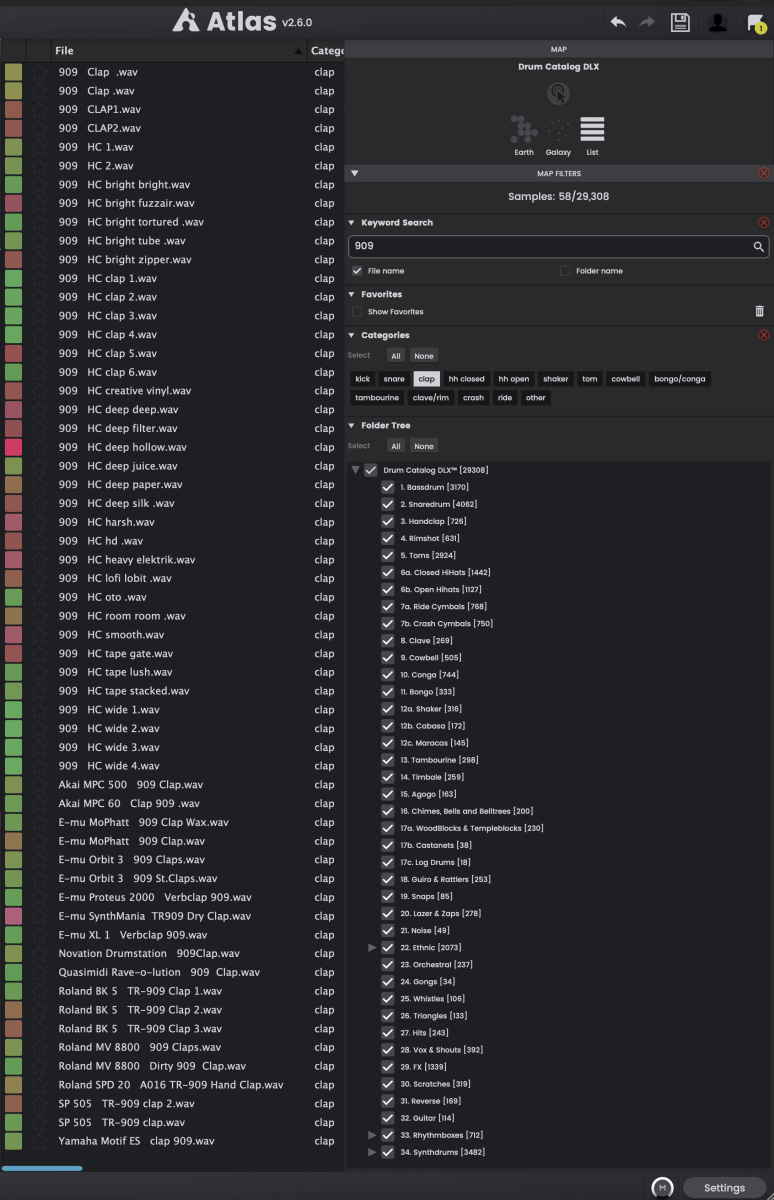Switch the map to List view

pyautogui.click(x=592, y=135)
